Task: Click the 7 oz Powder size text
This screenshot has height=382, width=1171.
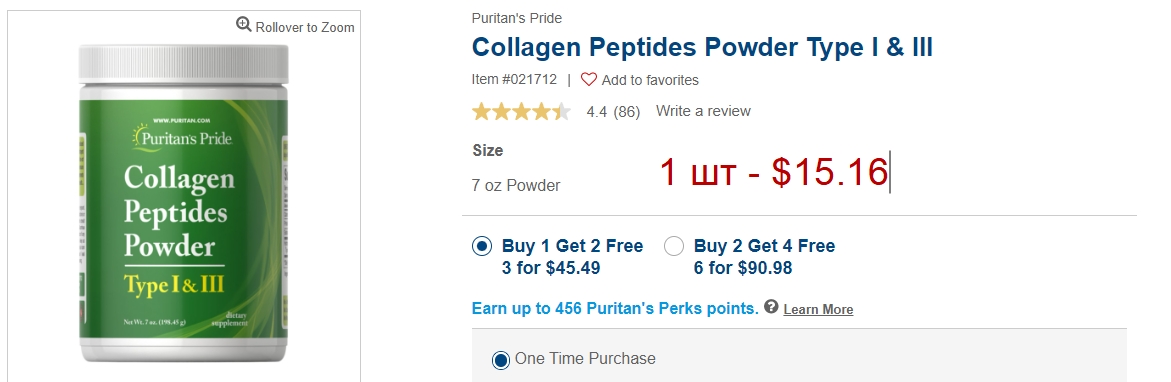Action: pos(516,185)
